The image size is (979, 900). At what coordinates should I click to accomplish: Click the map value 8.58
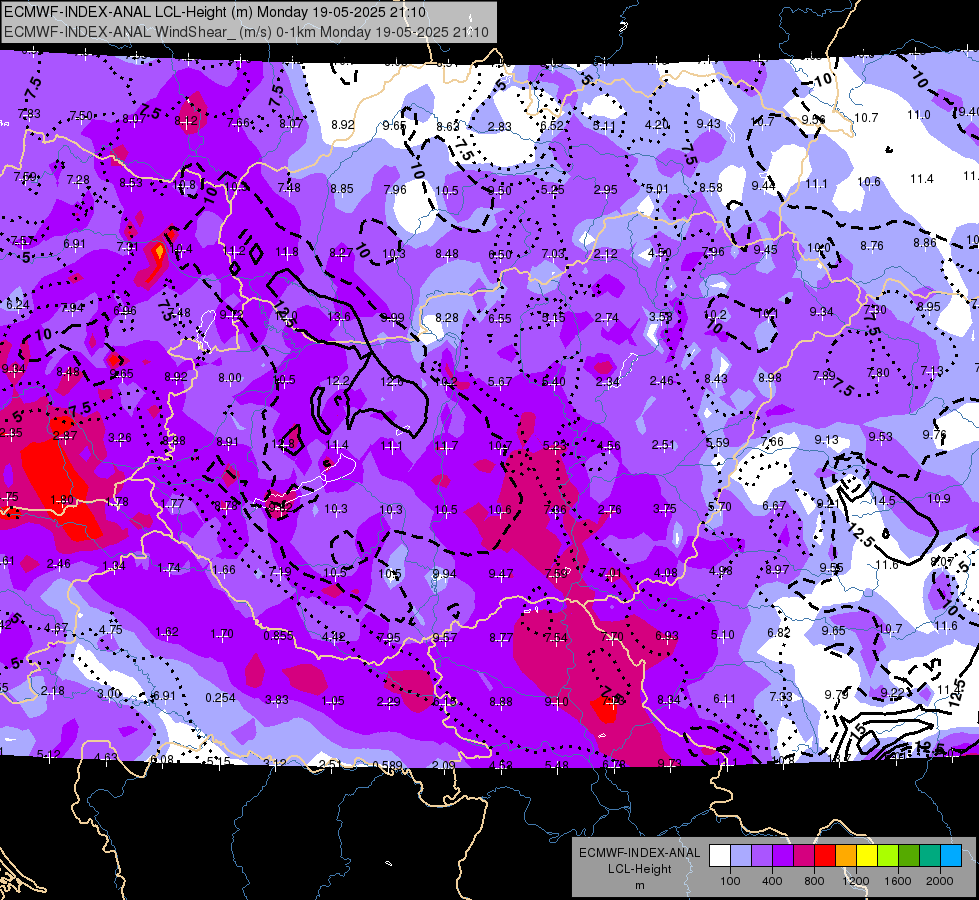711,188
